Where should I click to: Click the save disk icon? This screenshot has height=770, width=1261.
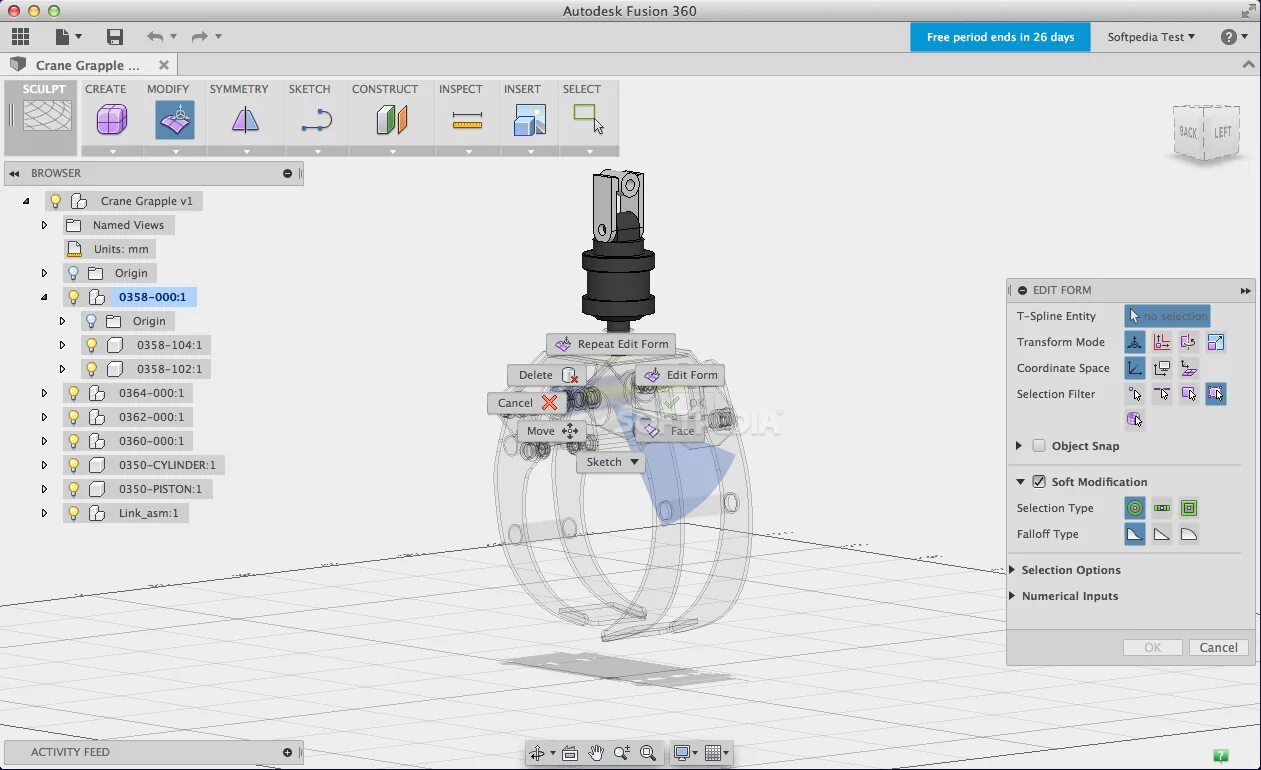point(115,37)
